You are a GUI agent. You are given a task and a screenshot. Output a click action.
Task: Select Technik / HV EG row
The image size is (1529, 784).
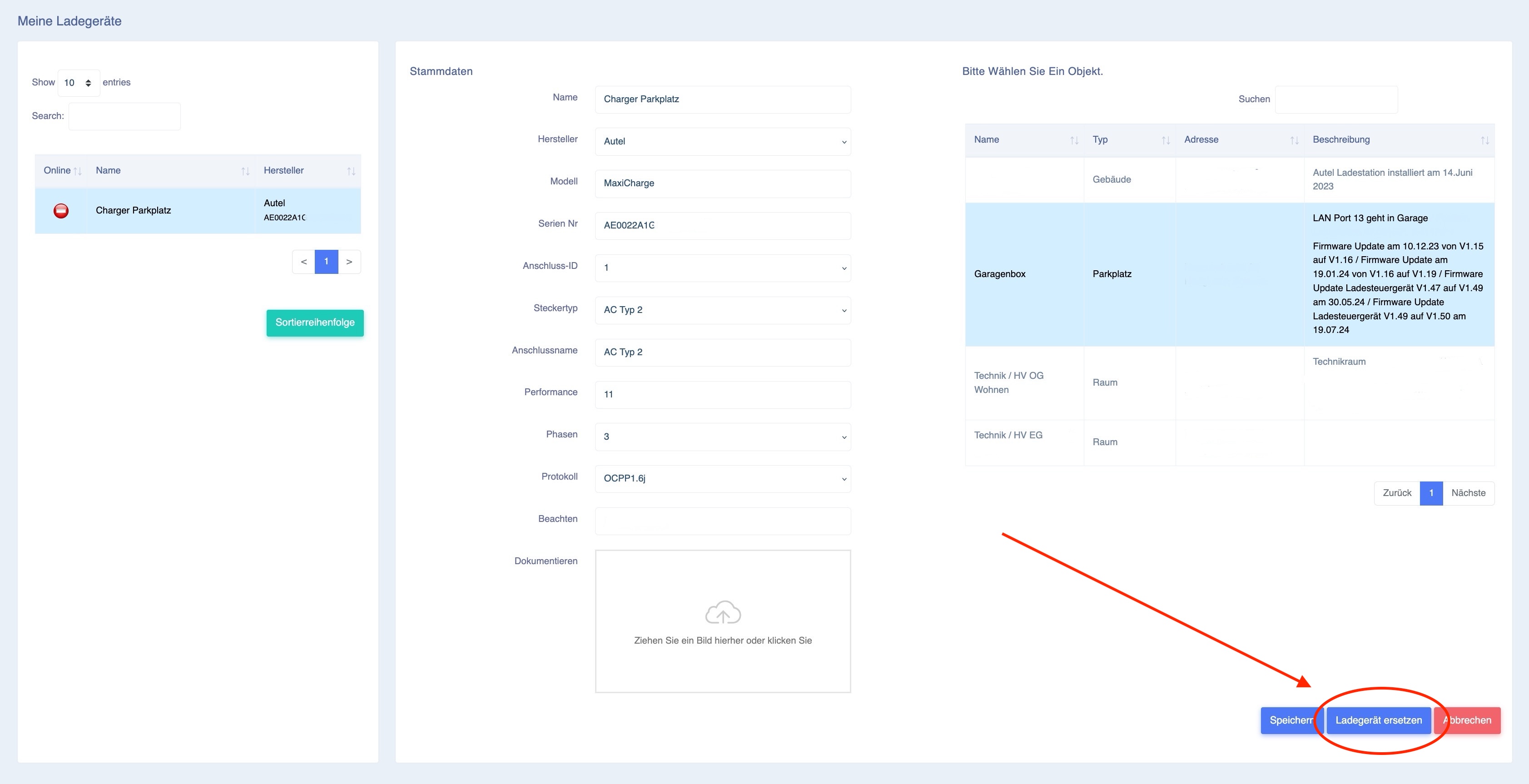(1229, 443)
